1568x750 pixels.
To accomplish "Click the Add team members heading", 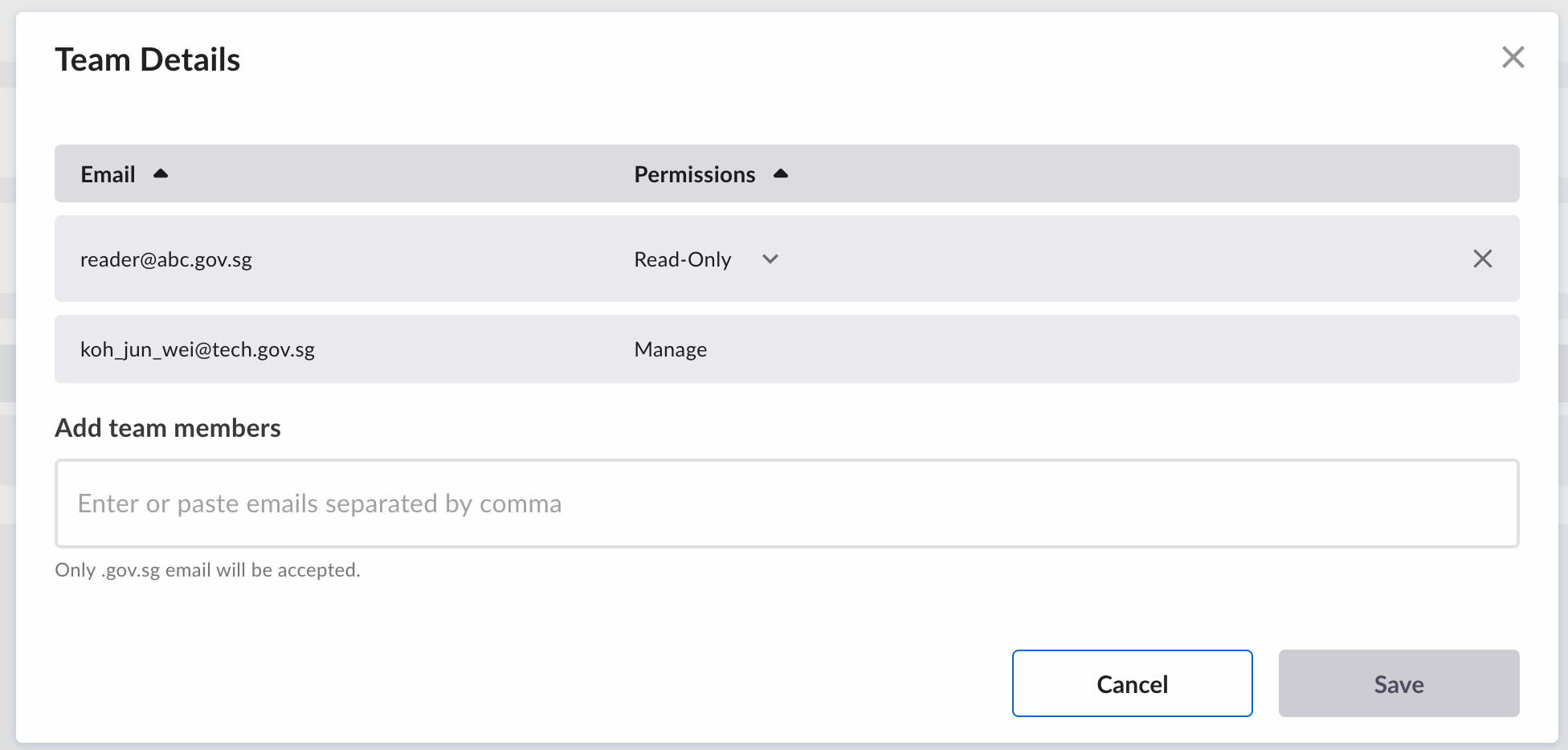I will pyautogui.click(x=168, y=428).
